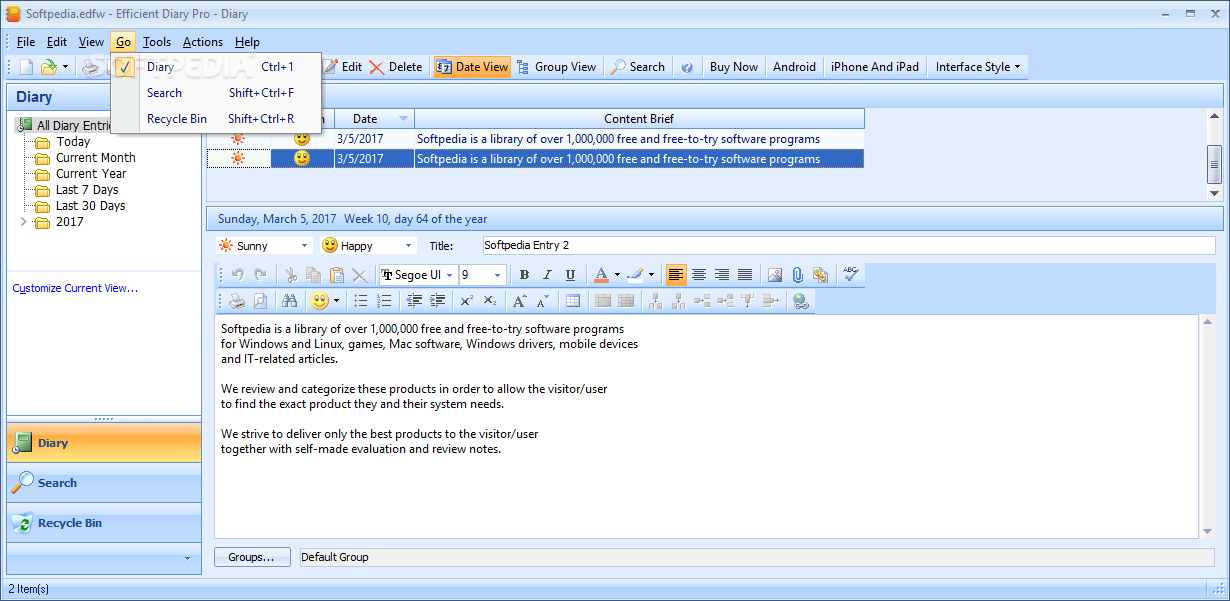The image size is (1230, 601).
Task: Click the Title input field
Action: coord(849,245)
